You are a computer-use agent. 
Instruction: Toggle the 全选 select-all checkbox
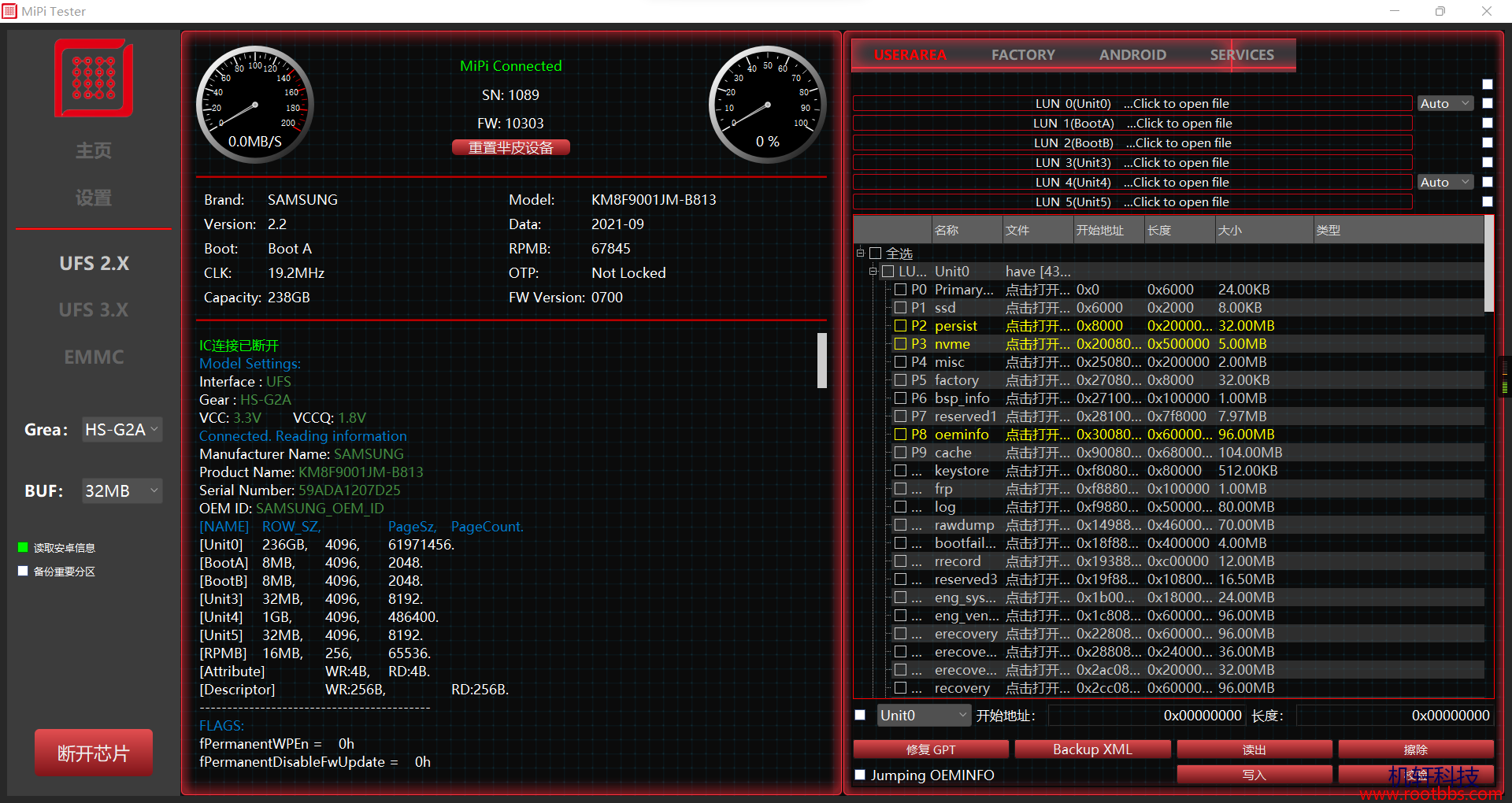(875, 253)
